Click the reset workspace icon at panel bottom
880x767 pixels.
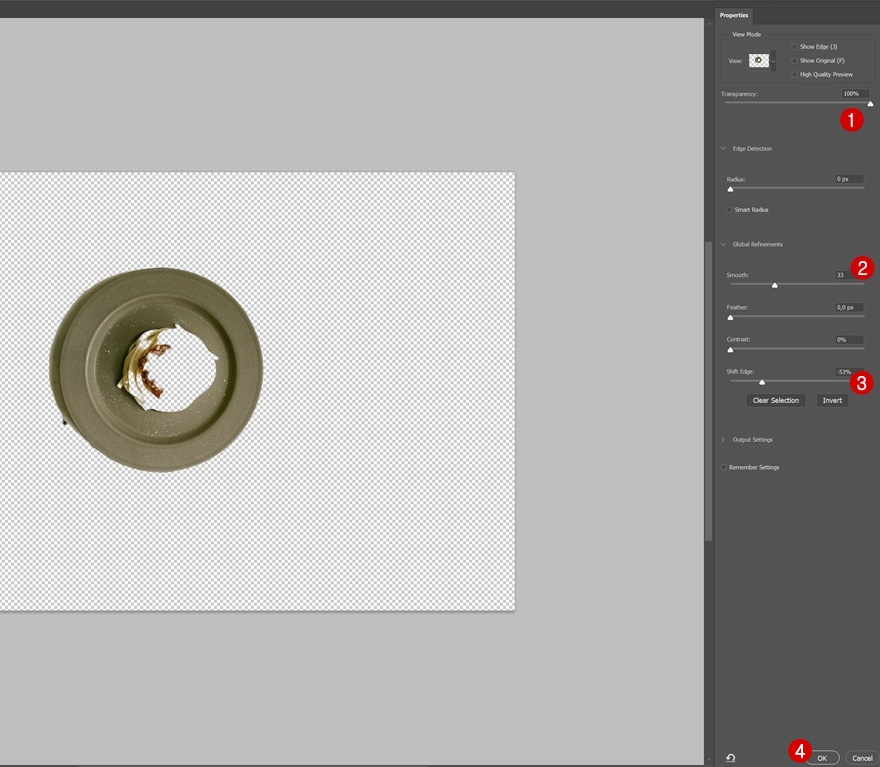[731, 758]
